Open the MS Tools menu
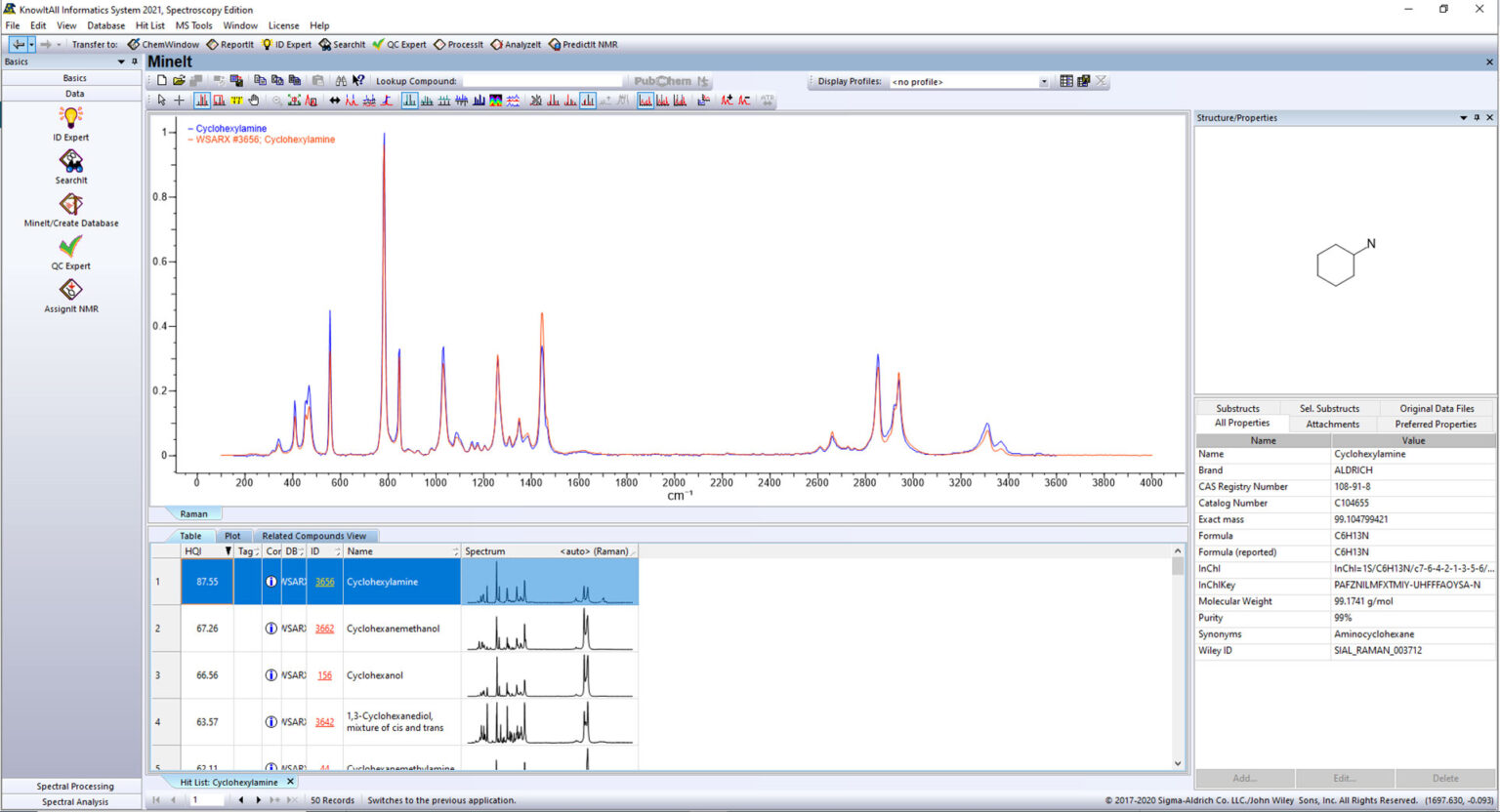 [x=192, y=25]
